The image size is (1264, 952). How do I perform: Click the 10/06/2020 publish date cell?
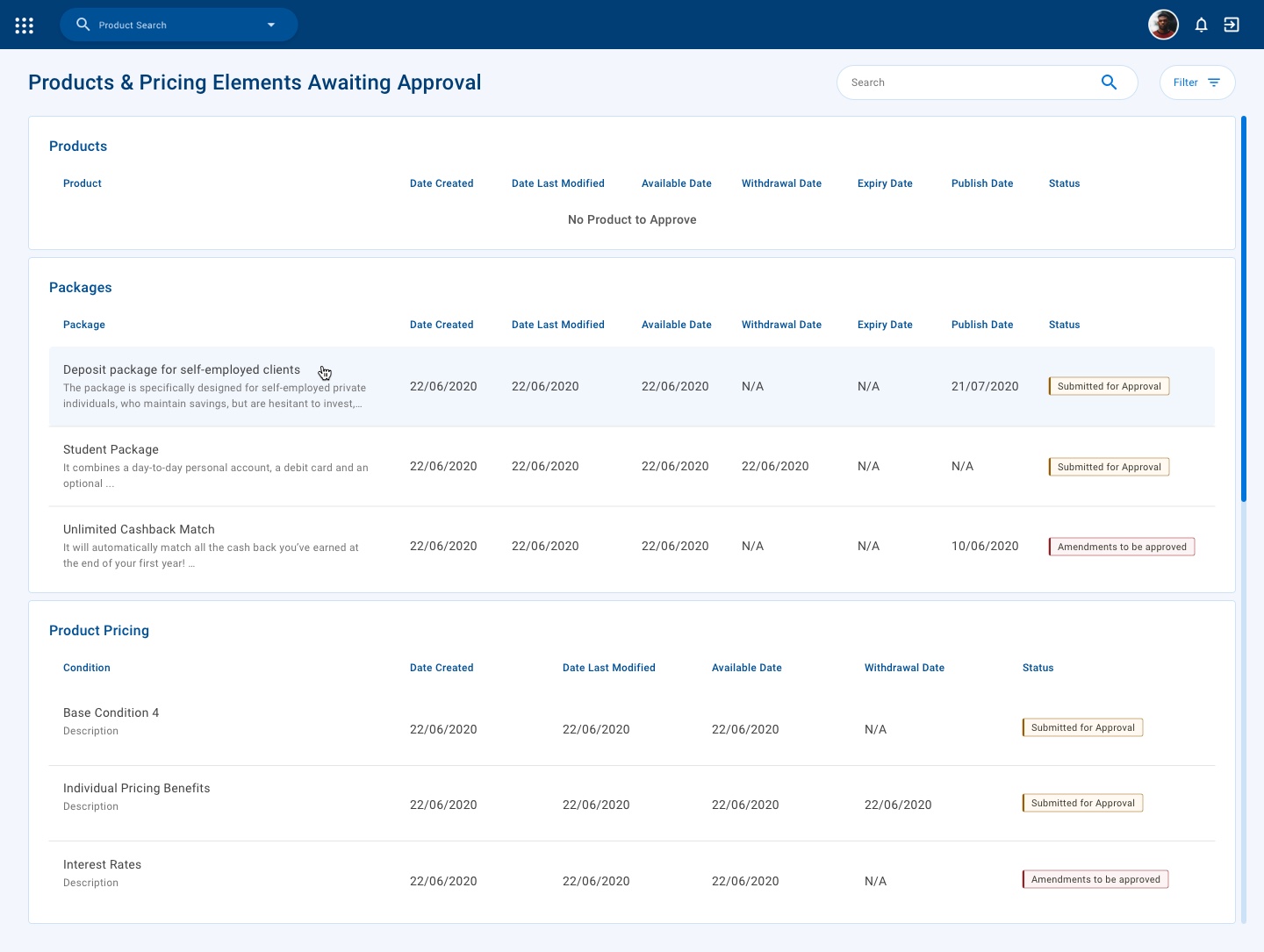click(x=985, y=546)
